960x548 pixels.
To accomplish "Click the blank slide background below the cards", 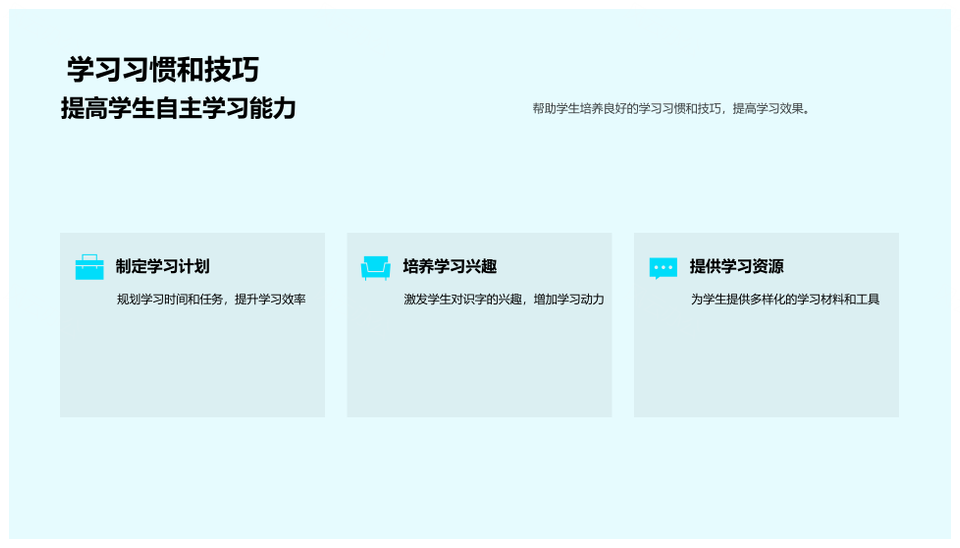I will pos(480,480).
